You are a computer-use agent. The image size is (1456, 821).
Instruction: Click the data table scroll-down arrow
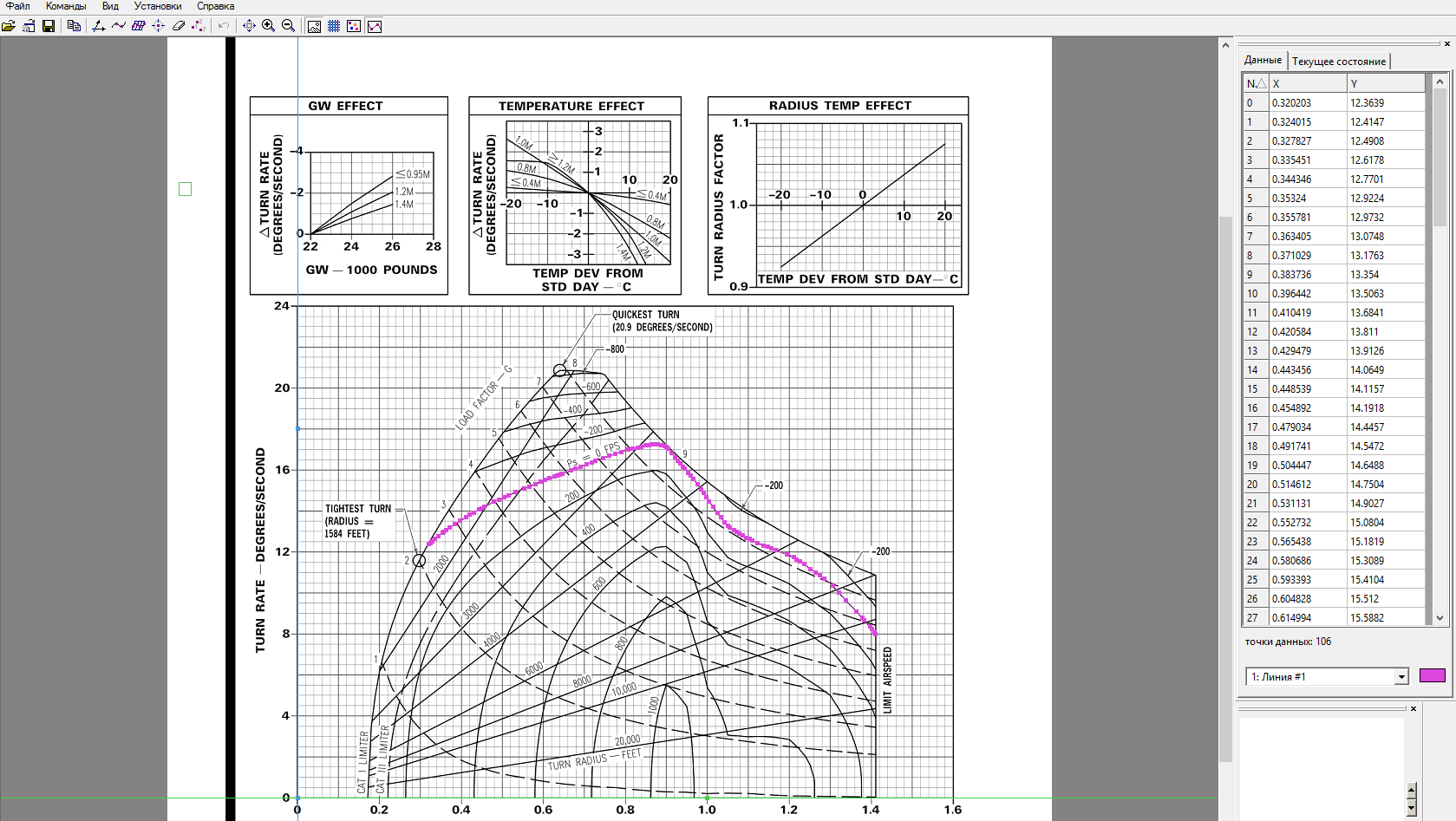[1440, 618]
